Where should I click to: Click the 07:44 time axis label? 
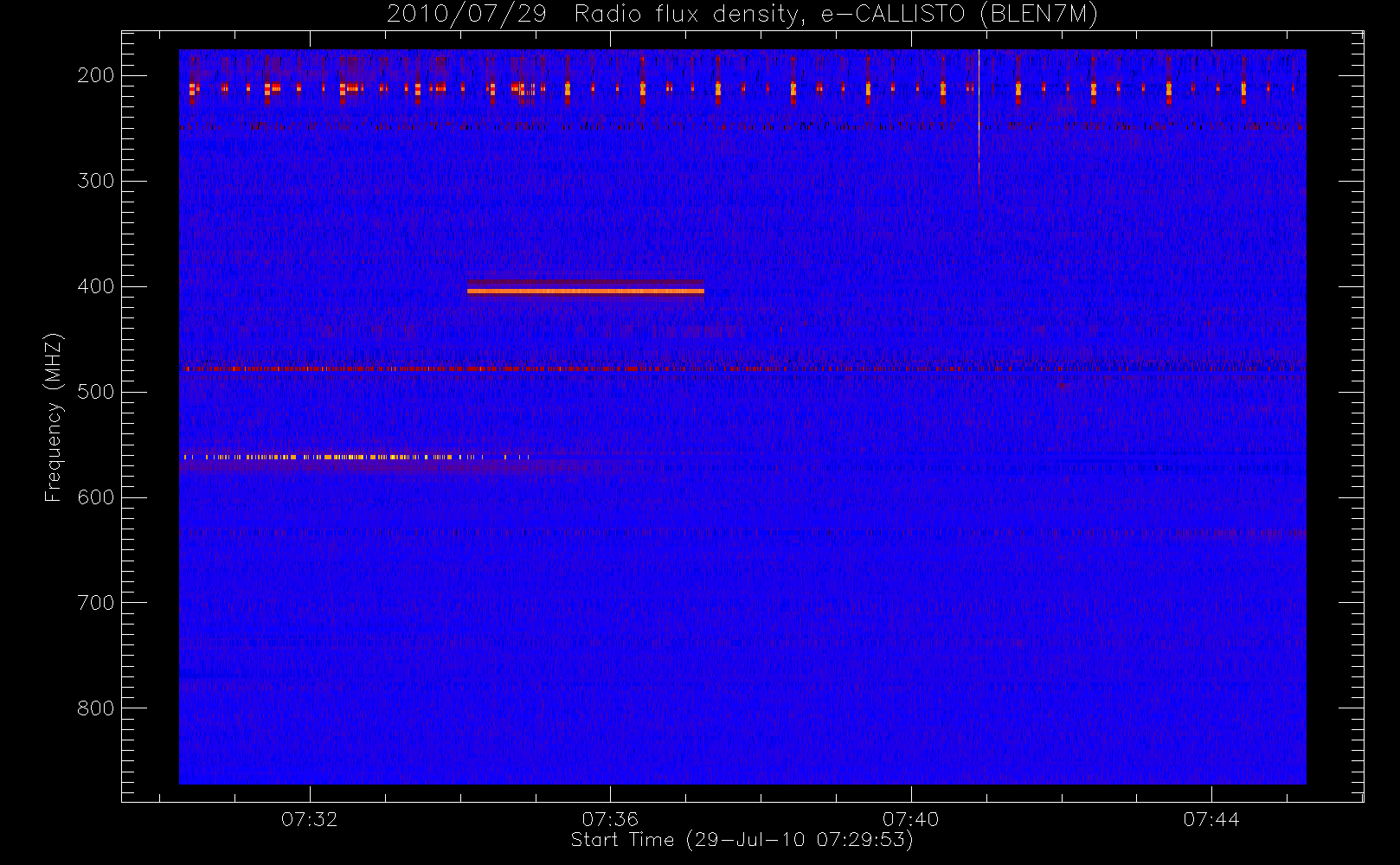point(1211,819)
